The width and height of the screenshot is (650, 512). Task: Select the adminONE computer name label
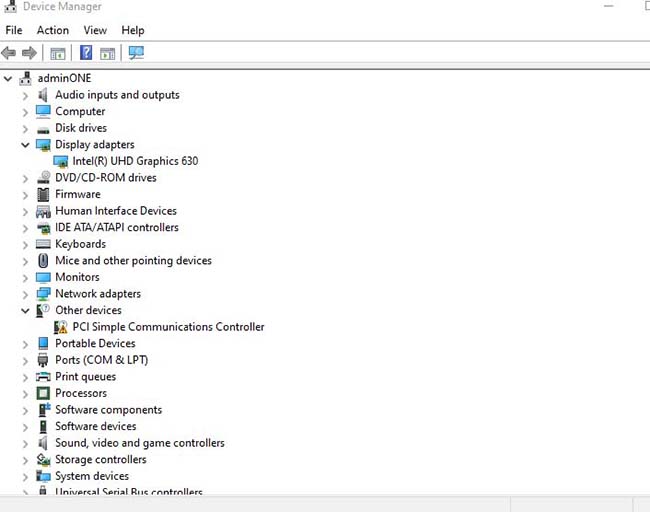[64, 78]
